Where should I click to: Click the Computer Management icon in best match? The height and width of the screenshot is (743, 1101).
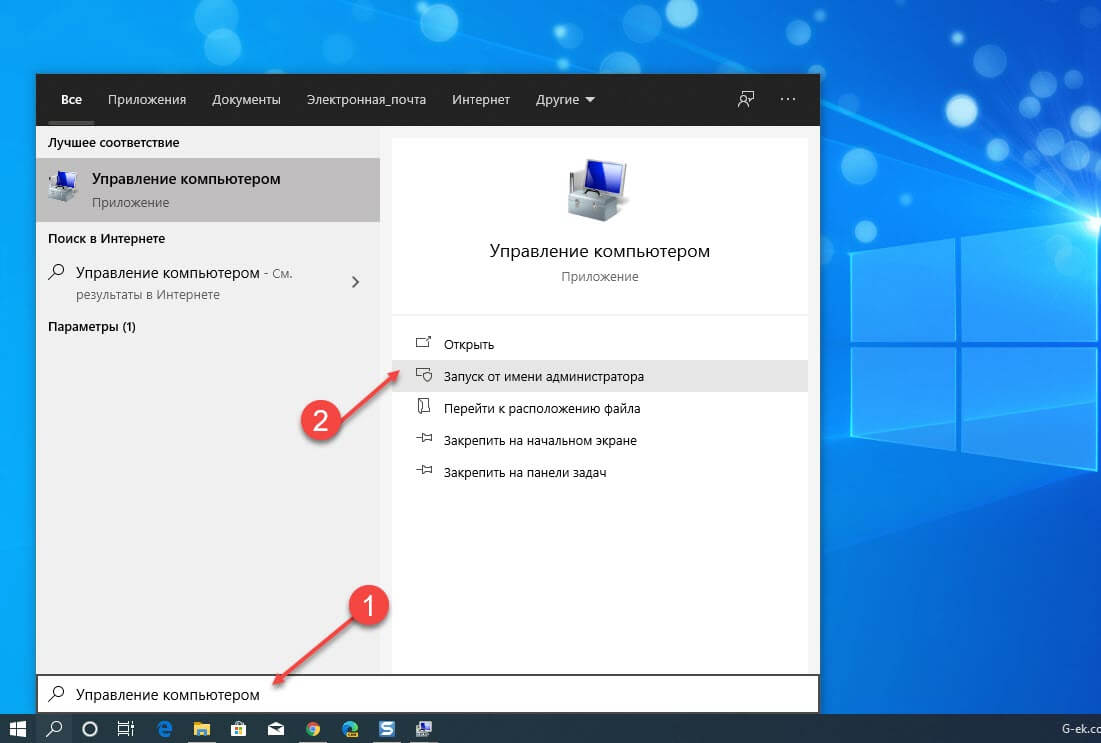click(63, 186)
